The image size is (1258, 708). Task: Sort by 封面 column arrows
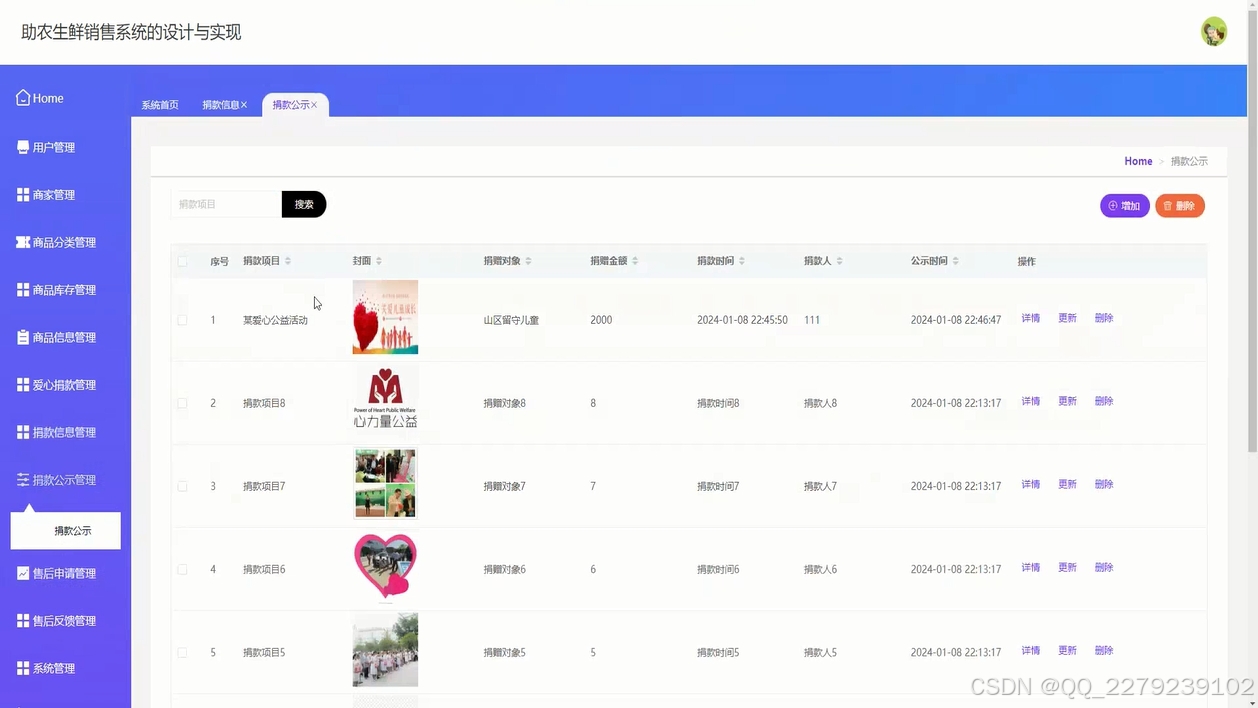(379, 261)
